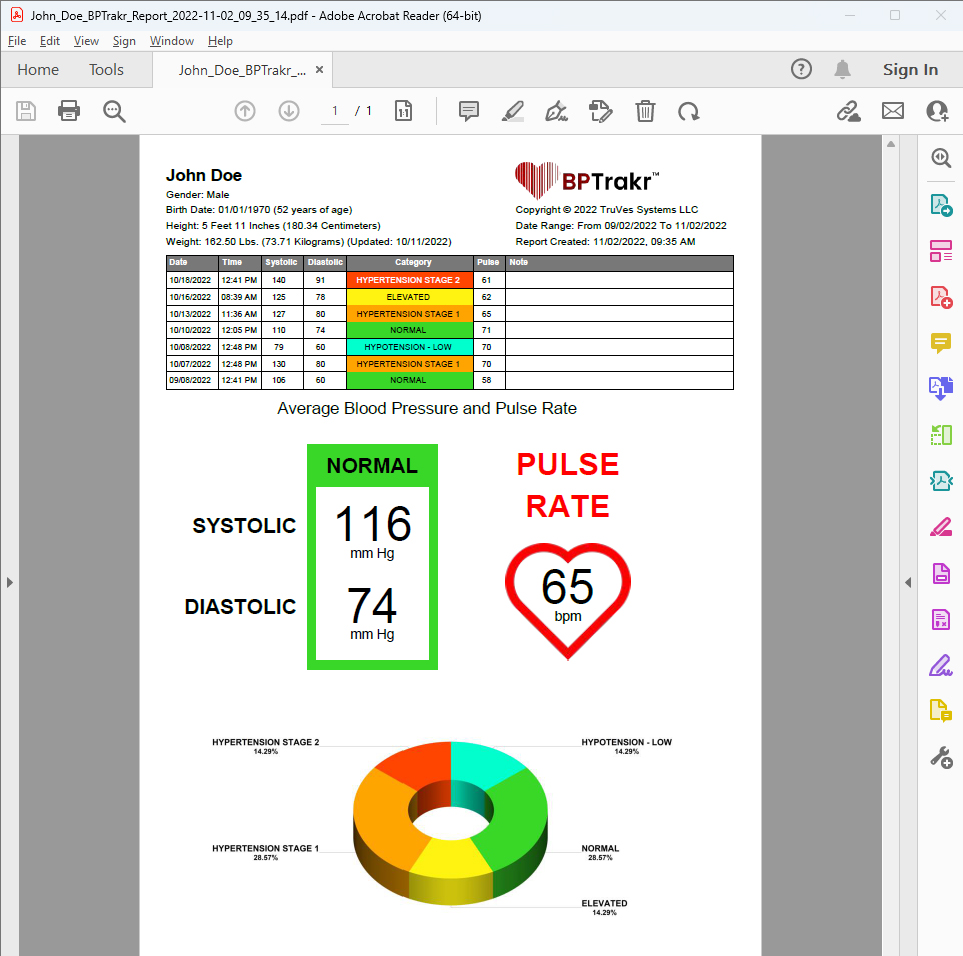Open the View menu
963x956 pixels.
(86, 41)
